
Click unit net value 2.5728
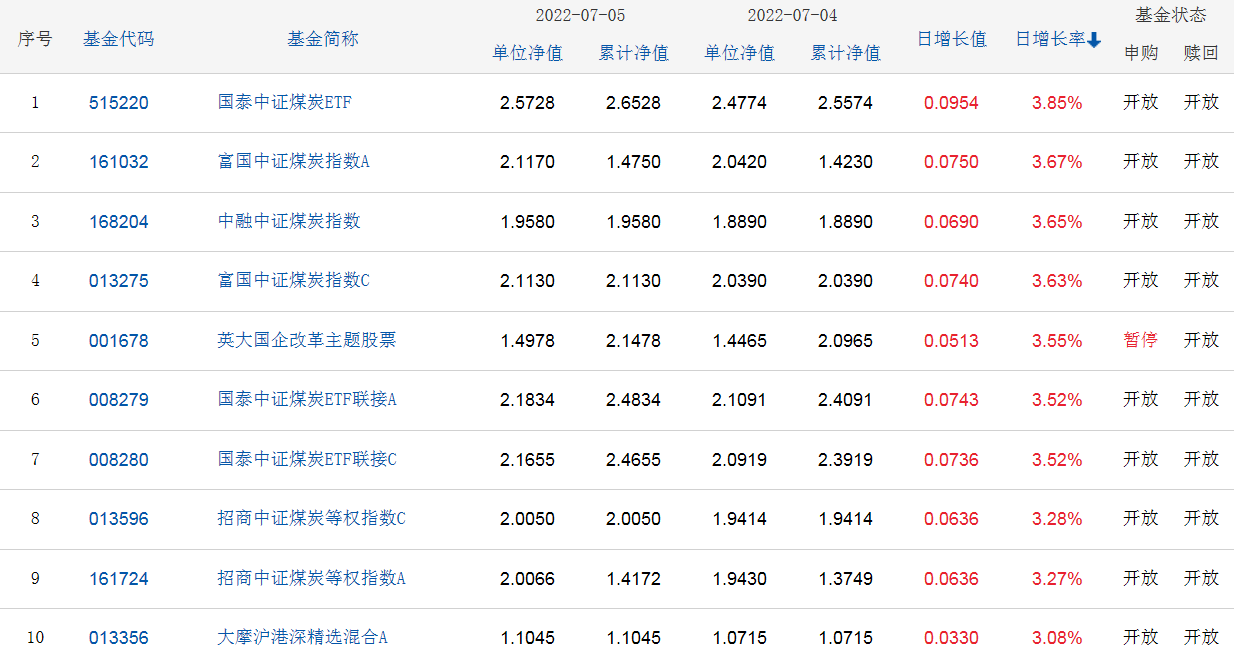tap(527, 103)
